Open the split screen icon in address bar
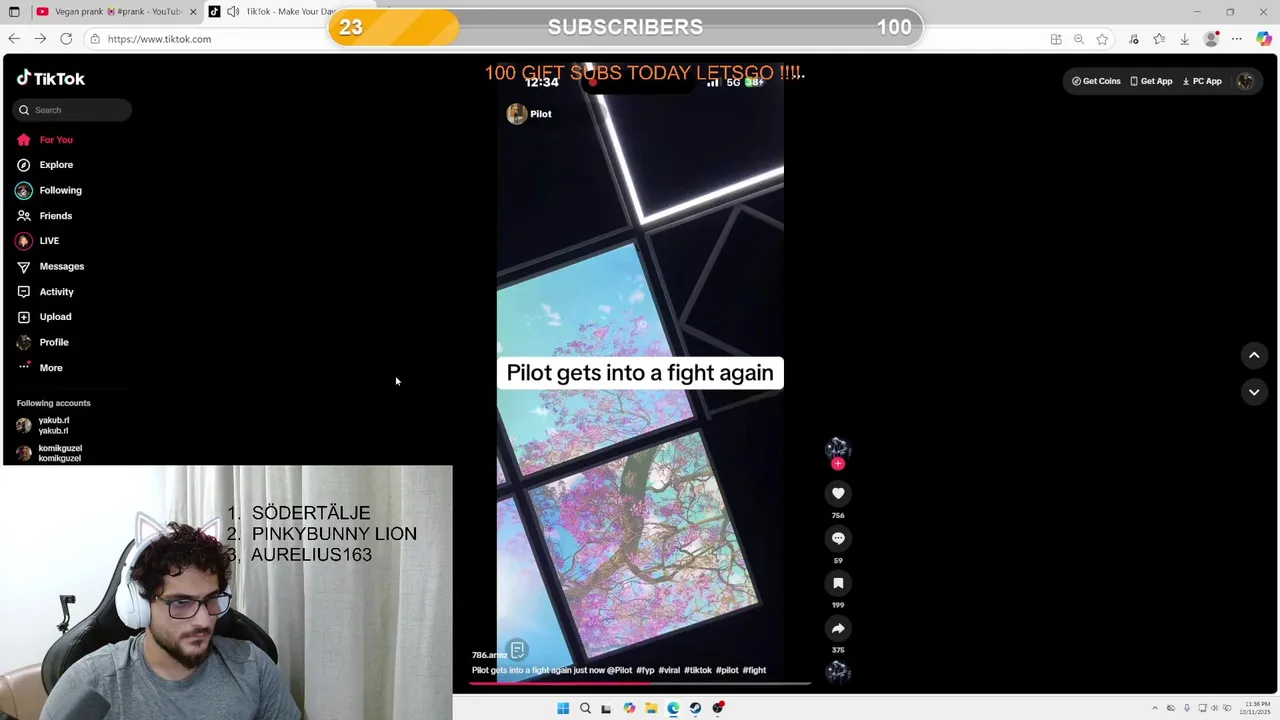1280x720 pixels. 1056,39
